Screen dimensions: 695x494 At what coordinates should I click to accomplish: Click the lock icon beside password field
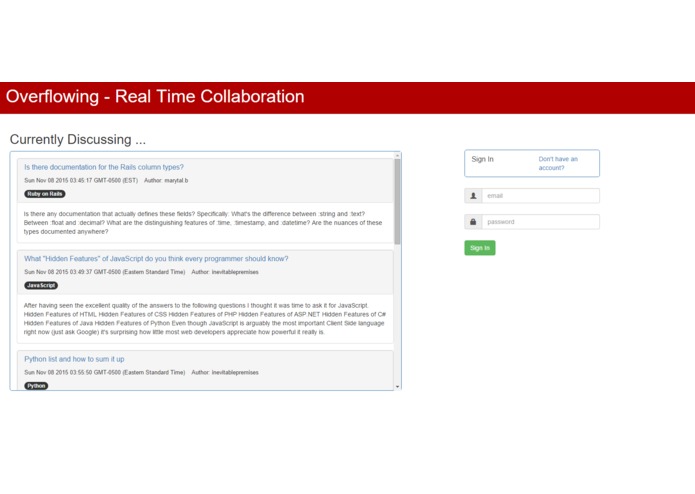pyautogui.click(x=473, y=222)
